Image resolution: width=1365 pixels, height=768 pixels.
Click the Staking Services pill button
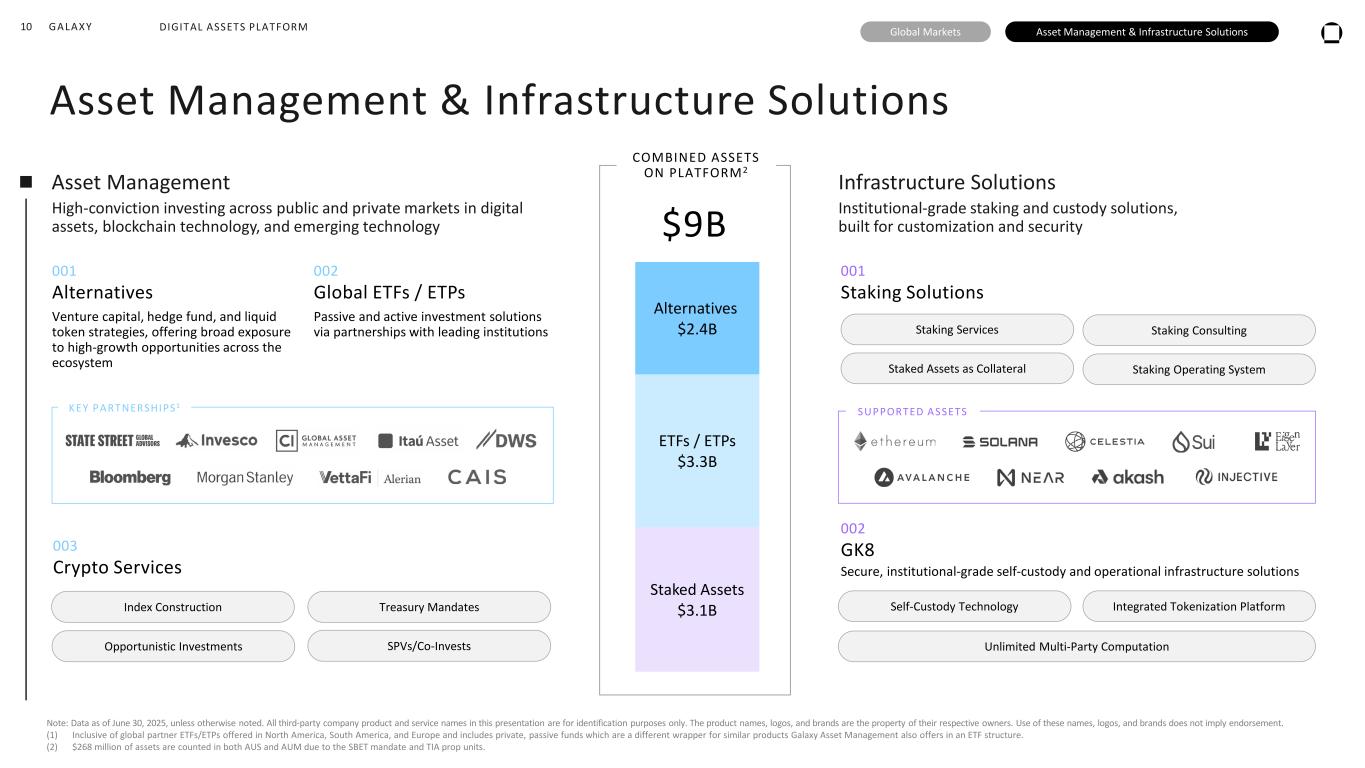tap(957, 329)
